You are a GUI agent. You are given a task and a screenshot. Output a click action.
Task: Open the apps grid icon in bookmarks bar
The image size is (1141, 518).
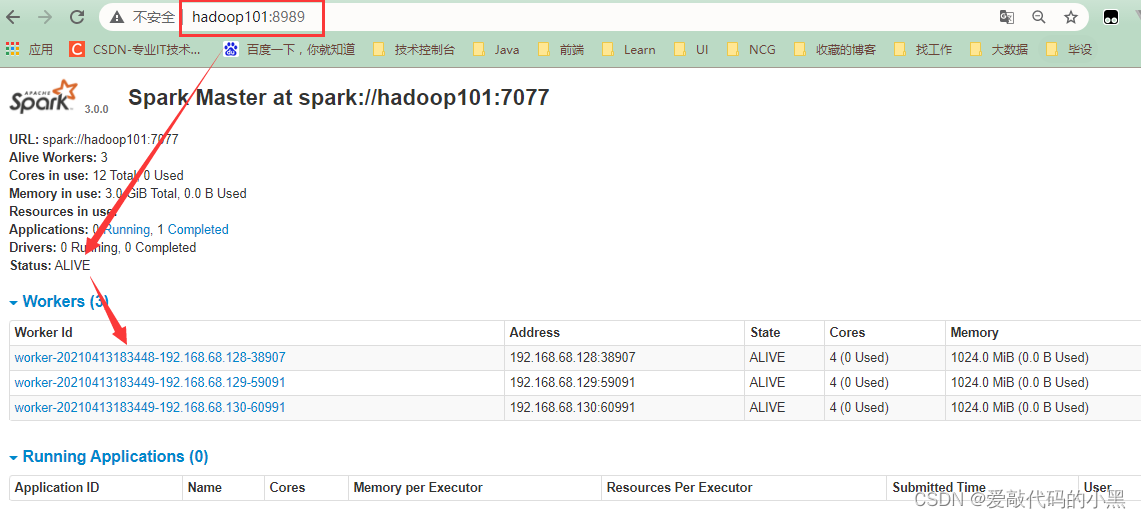pos(12,49)
